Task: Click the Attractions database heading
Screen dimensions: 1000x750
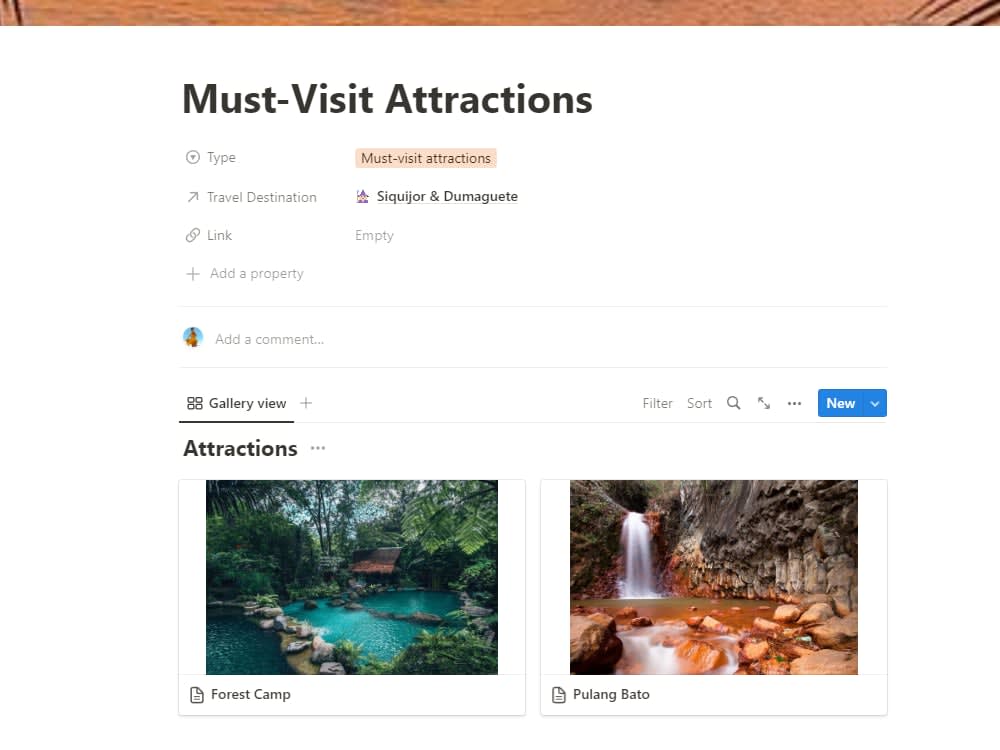Action: (240, 448)
